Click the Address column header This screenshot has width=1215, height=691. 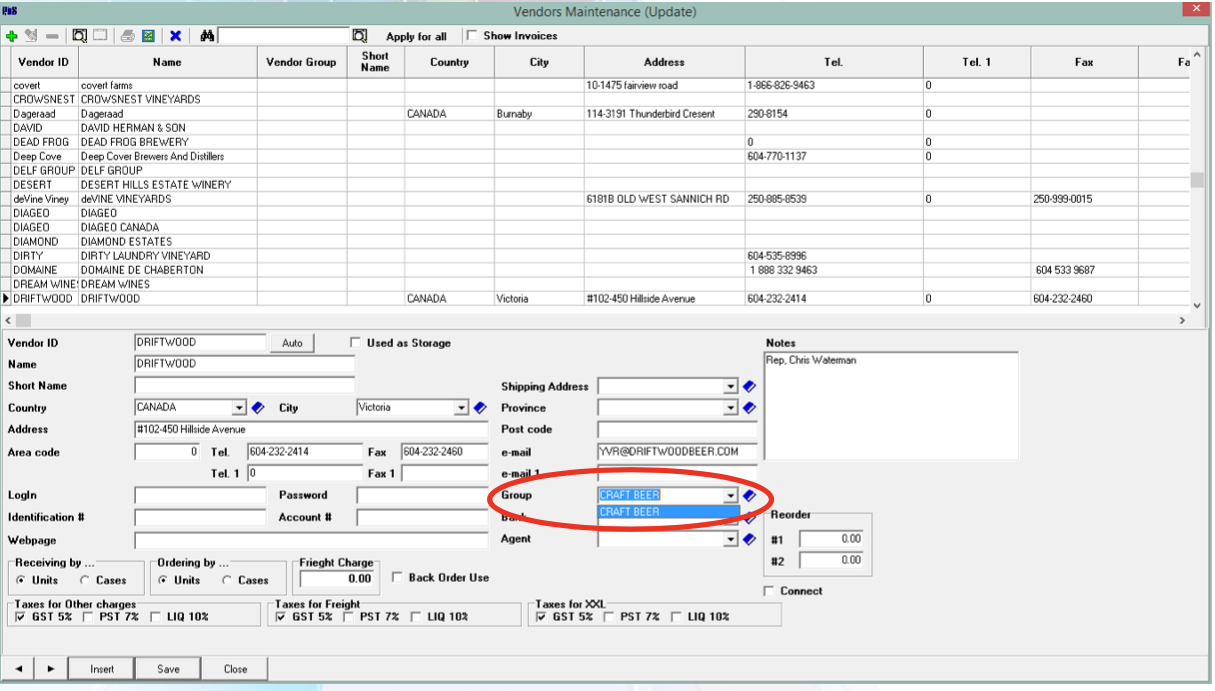coord(664,62)
